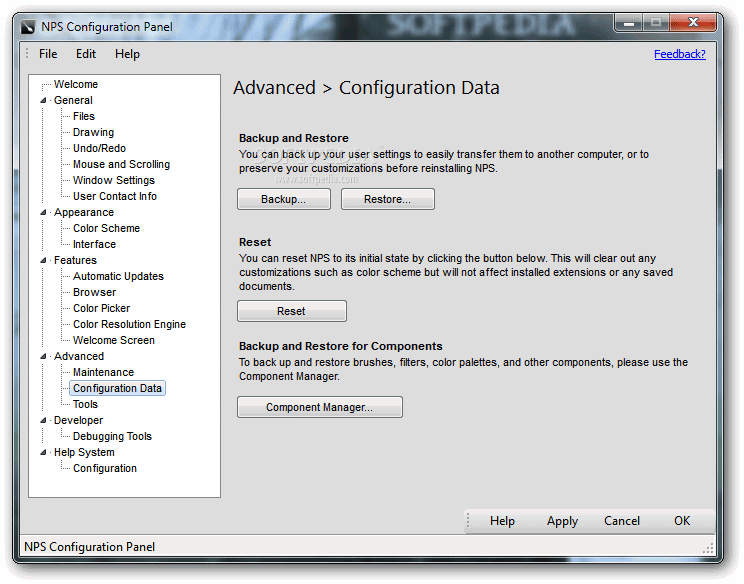Collapse the Developer tree node

click(x=44, y=420)
